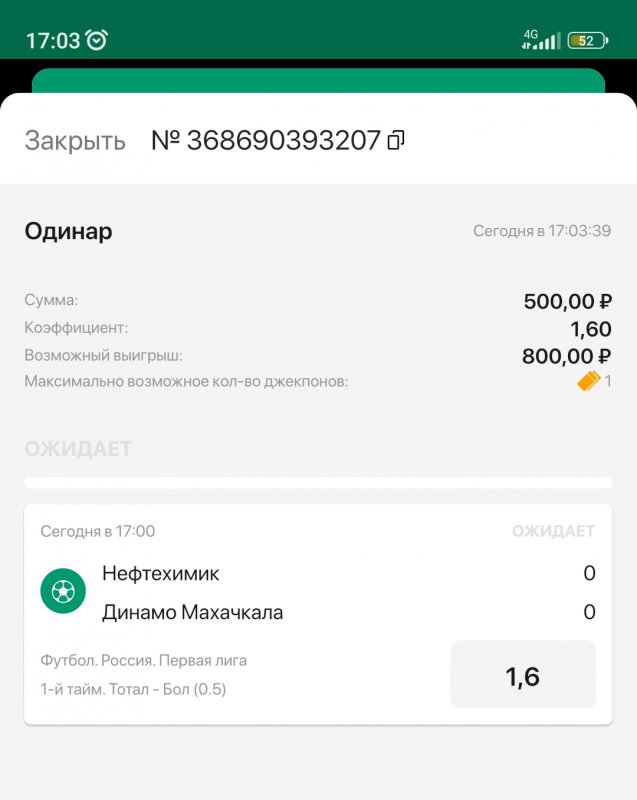Tap the Сегодня в 17:03:39 timestamp
Screen dimensions: 637x800
541,232
